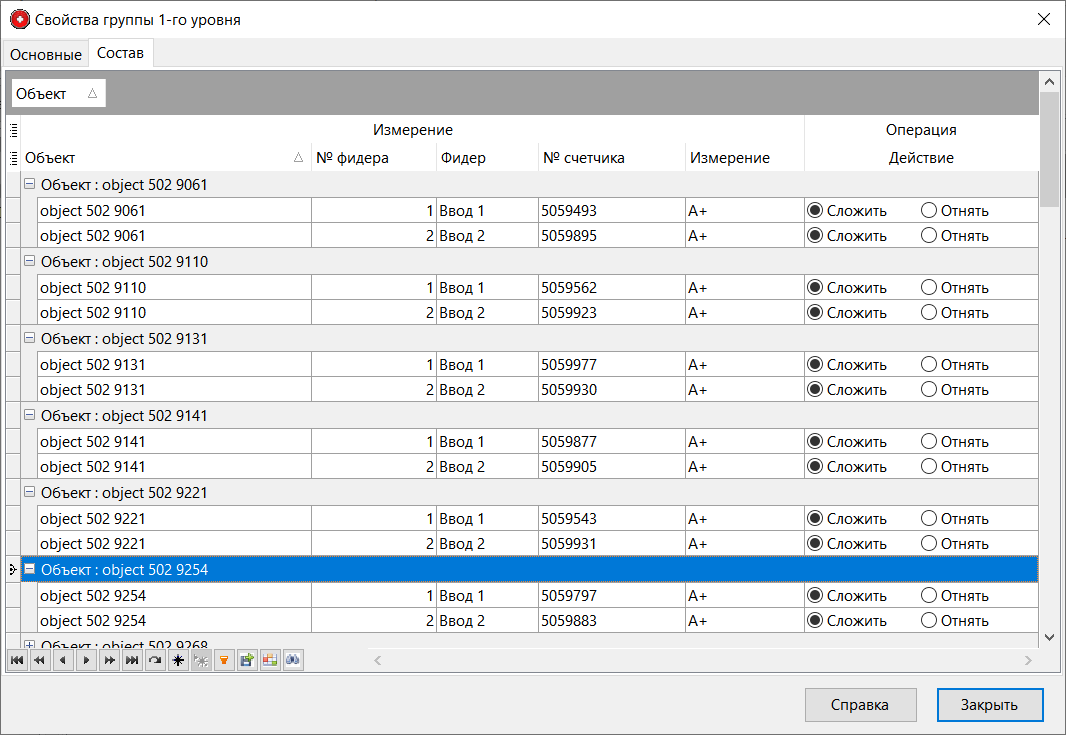
Task: Click the export save disk icon
Action: (247, 660)
